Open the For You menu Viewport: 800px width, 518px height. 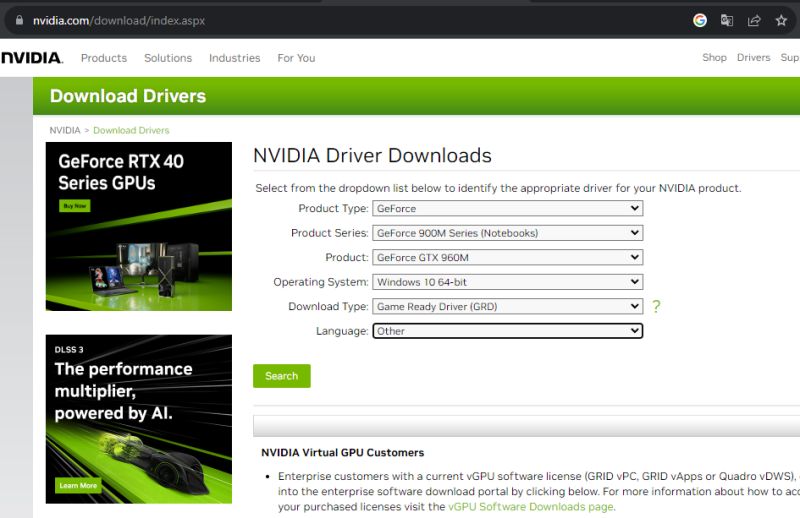(x=296, y=58)
